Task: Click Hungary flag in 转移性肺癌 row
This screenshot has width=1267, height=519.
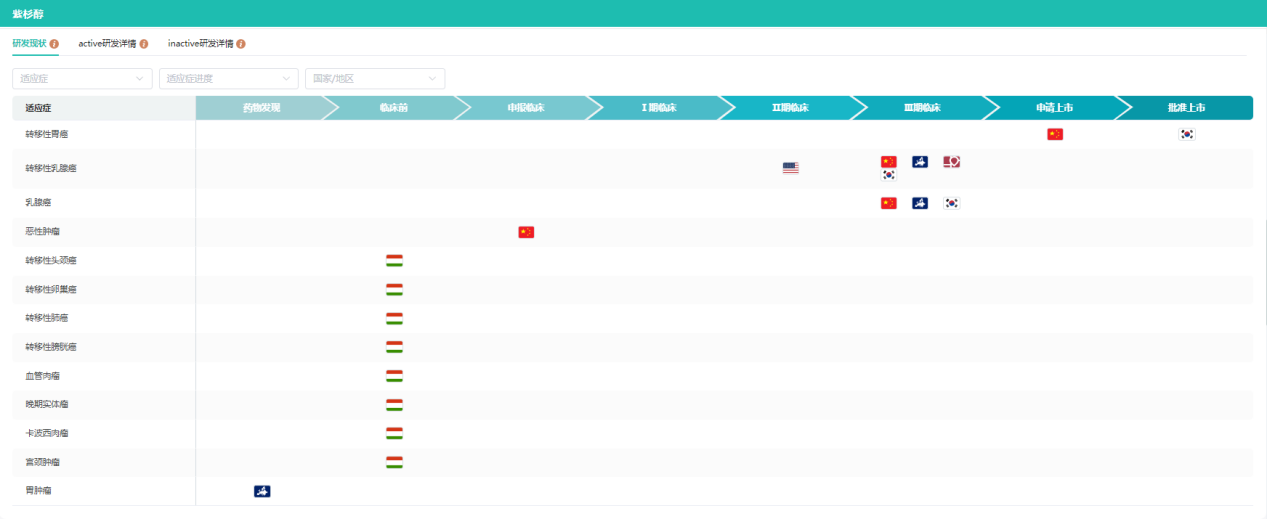Action: point(394,318)
